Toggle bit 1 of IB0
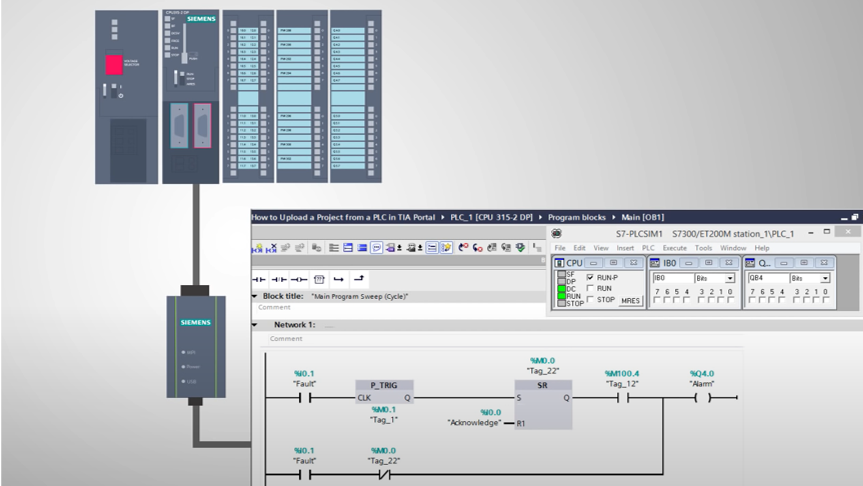 pyautogui.click(x=721, y=300)
